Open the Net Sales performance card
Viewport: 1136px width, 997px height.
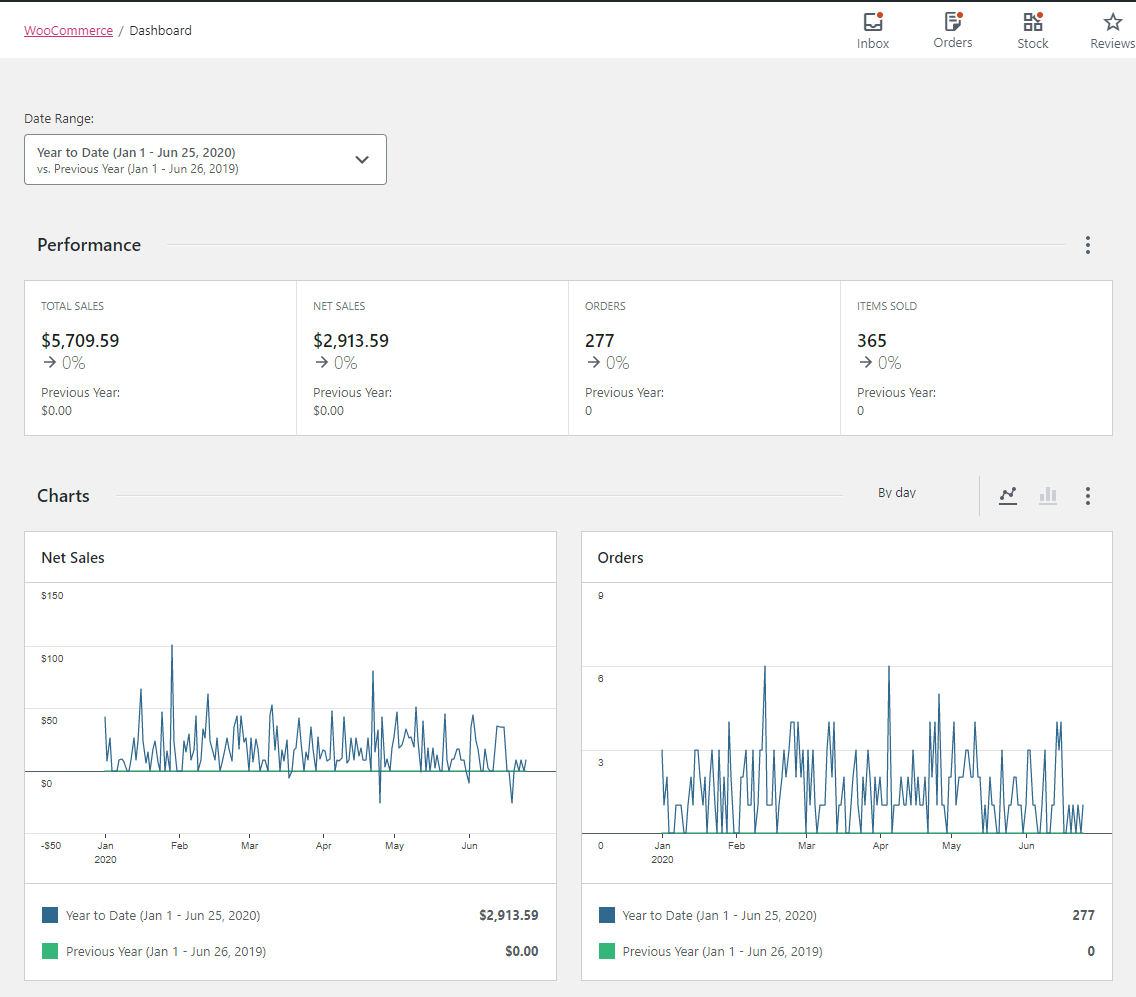tap(432, 357)
